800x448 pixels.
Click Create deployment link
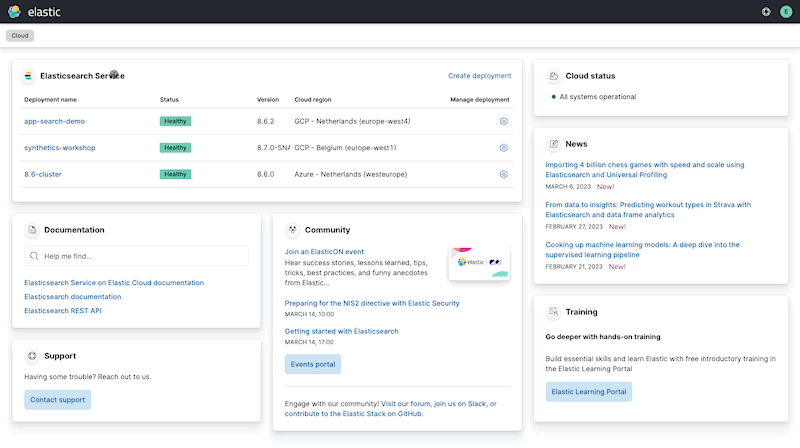pyautogui.click(x=480, y=76)
